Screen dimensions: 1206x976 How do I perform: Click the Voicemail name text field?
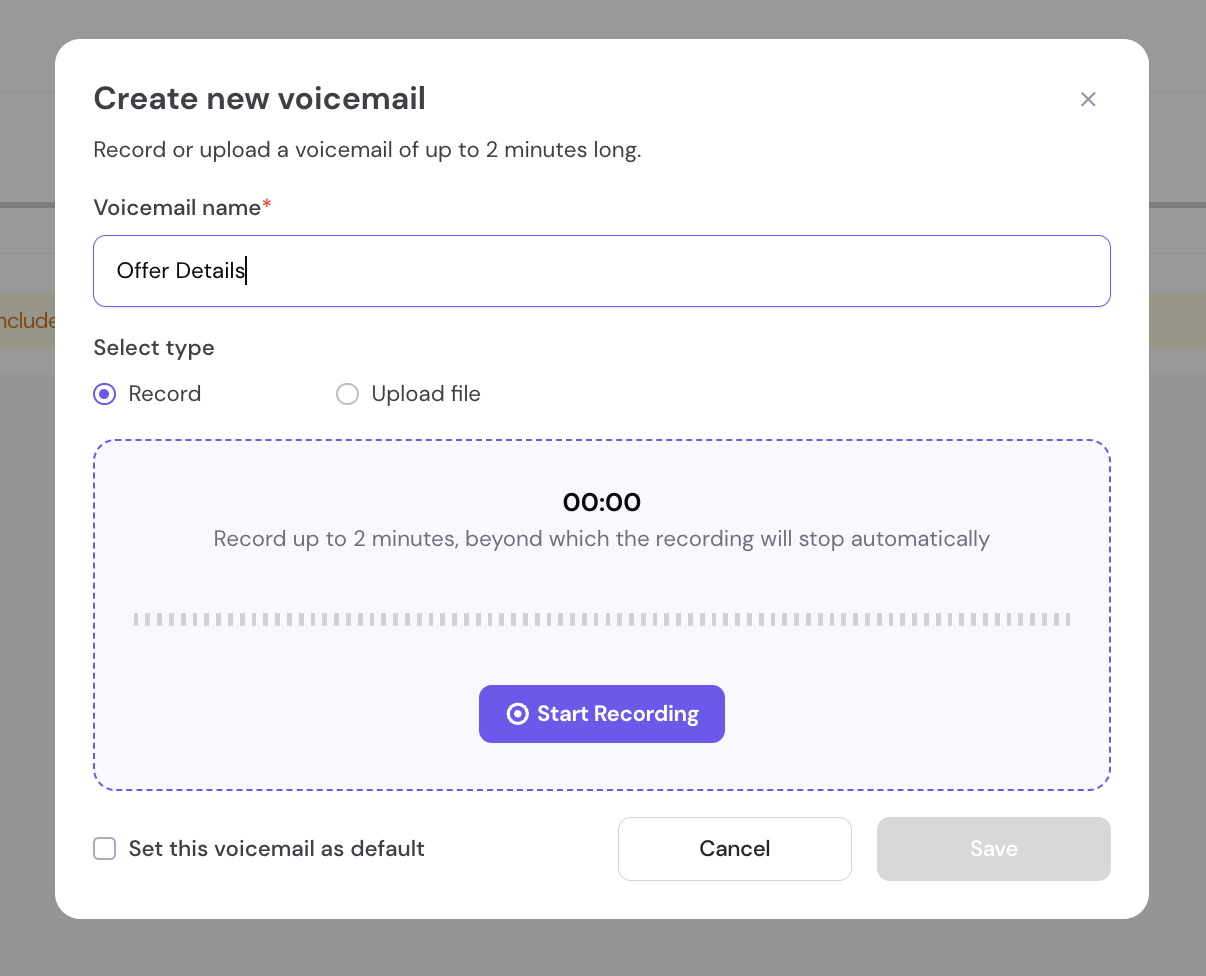coord(602,271)
